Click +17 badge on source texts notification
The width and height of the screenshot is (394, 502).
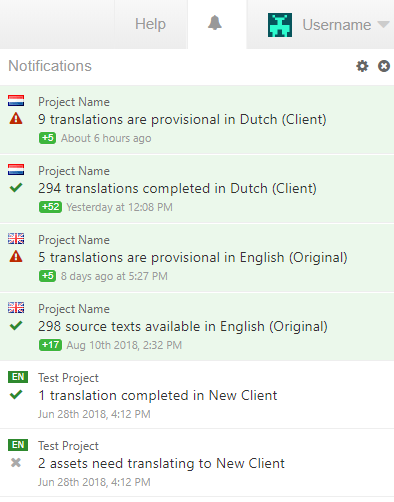tap(50, 345)
